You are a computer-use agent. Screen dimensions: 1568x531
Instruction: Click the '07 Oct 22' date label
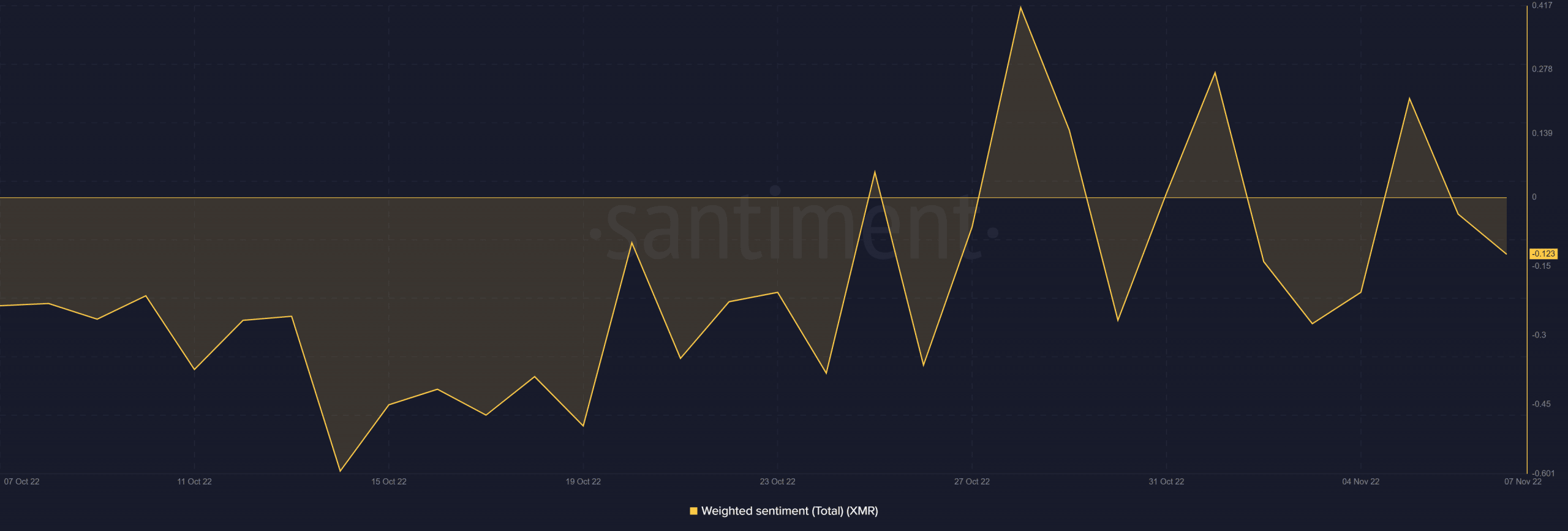[x=21, y=481]
